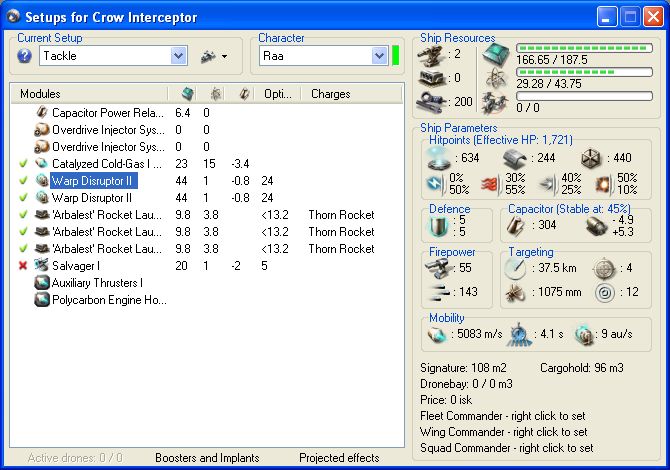Click the calibration icon showing 200

coord(432,102)
